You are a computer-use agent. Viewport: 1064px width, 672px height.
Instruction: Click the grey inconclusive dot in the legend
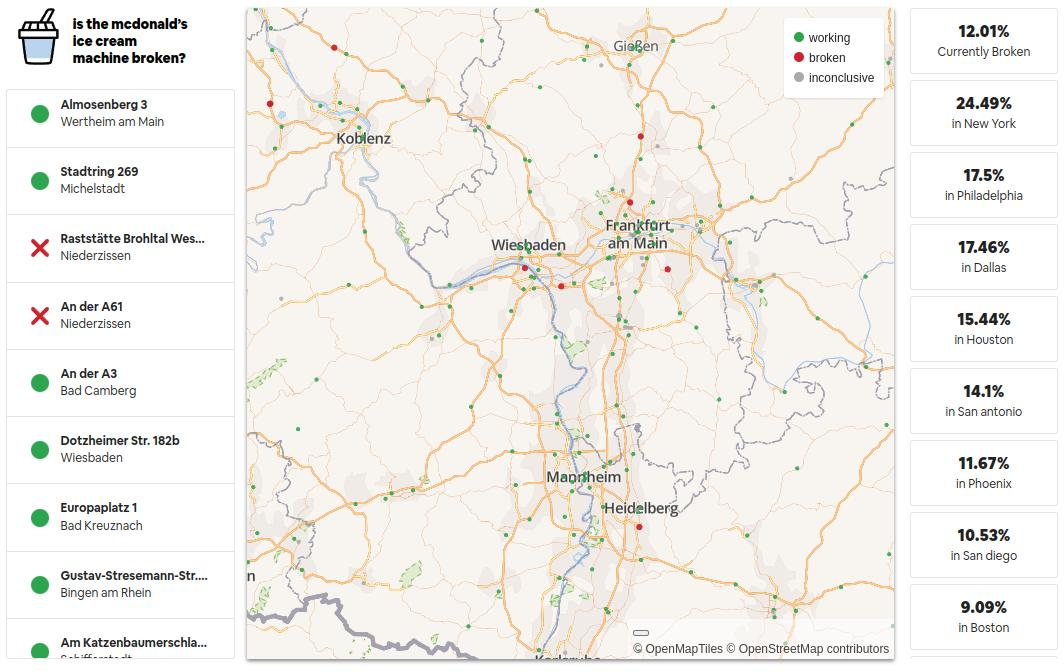pos(799,77)
